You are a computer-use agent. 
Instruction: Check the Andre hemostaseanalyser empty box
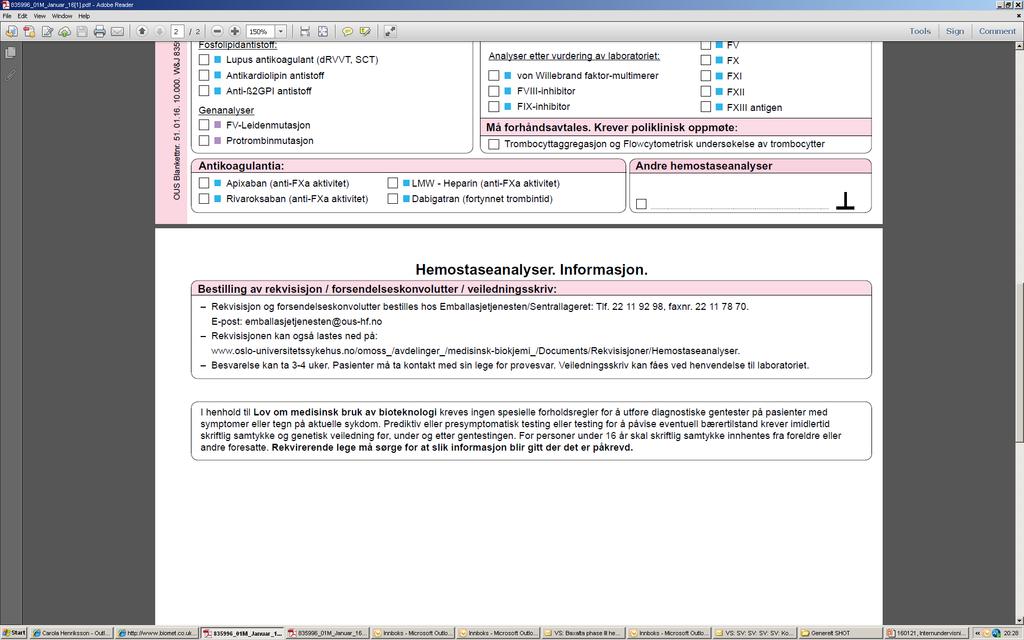point(641,204)
